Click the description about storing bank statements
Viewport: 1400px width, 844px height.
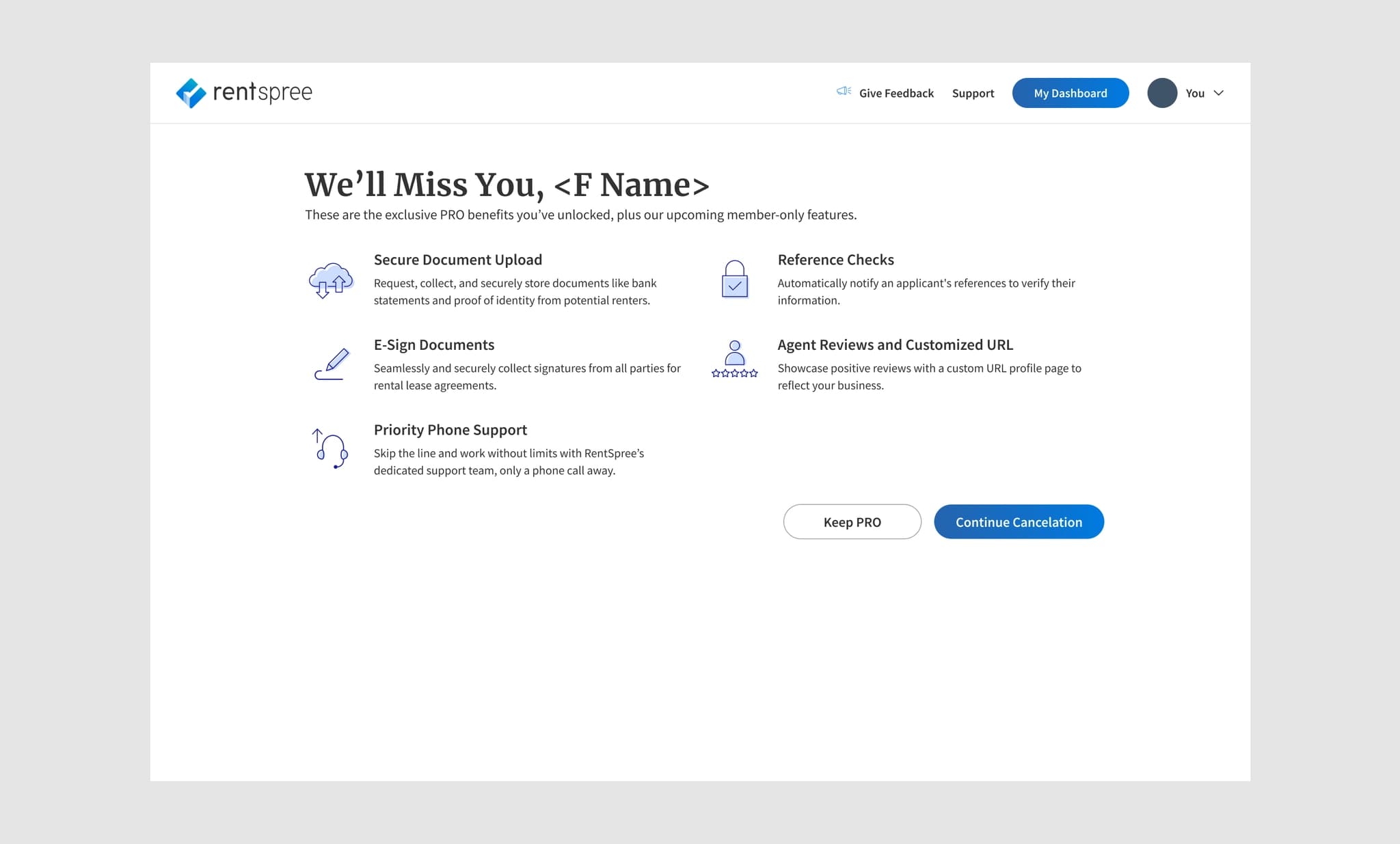click(x=515, y=292)
